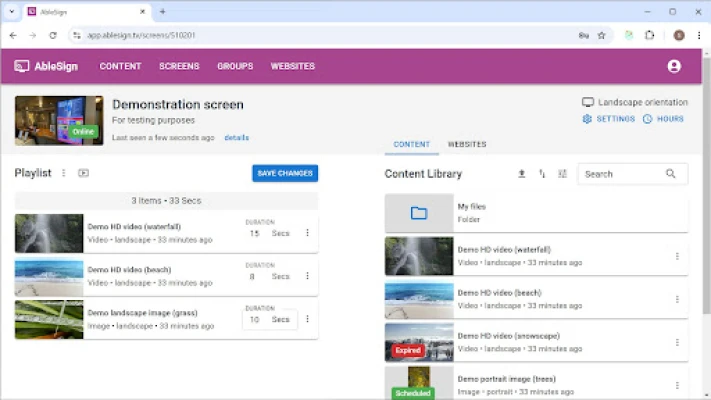711x400 pixels.
Task: Click the playlist preview play icon
Action: [84, 173]
